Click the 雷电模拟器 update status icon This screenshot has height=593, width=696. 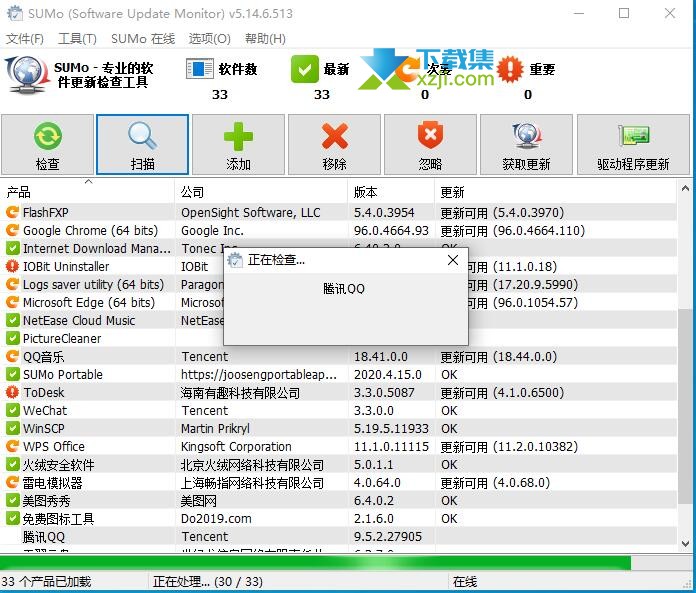(x=12, y=482)
